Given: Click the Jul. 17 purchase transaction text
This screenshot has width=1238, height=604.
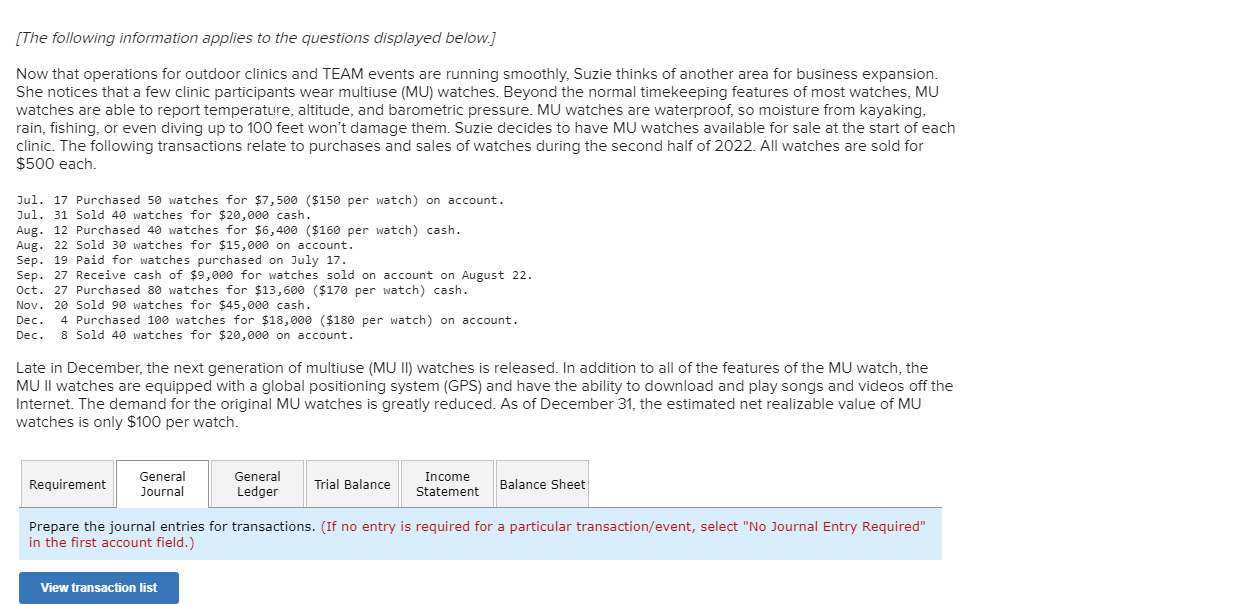Looking at the screenshot, I should 258,200.
